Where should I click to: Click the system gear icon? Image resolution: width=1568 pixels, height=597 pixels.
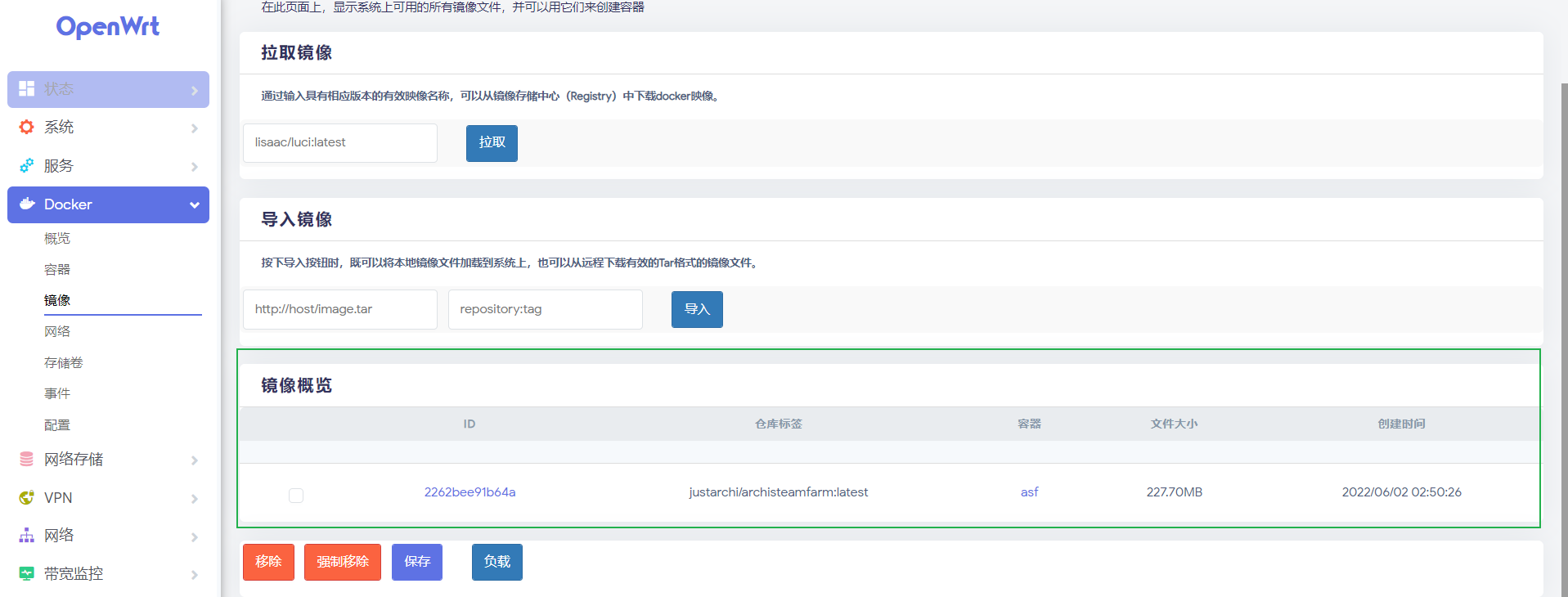(x=26, y=127)
